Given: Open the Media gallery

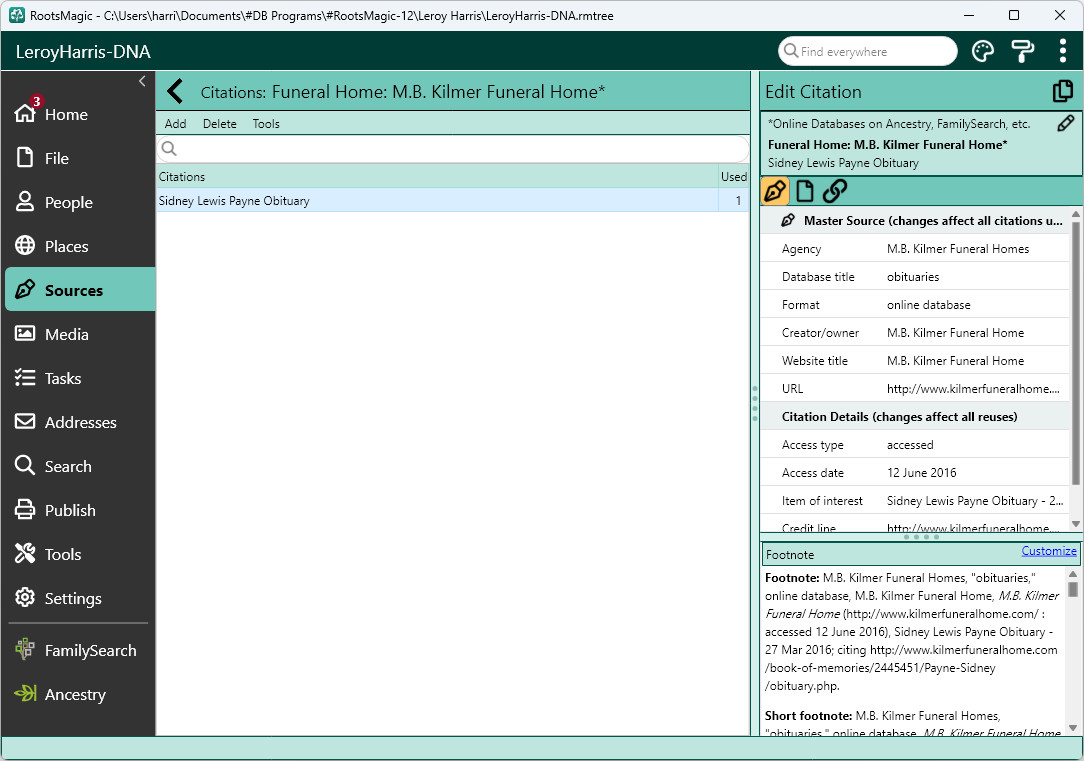Looking at the screenshot, I should pos(79,334).
